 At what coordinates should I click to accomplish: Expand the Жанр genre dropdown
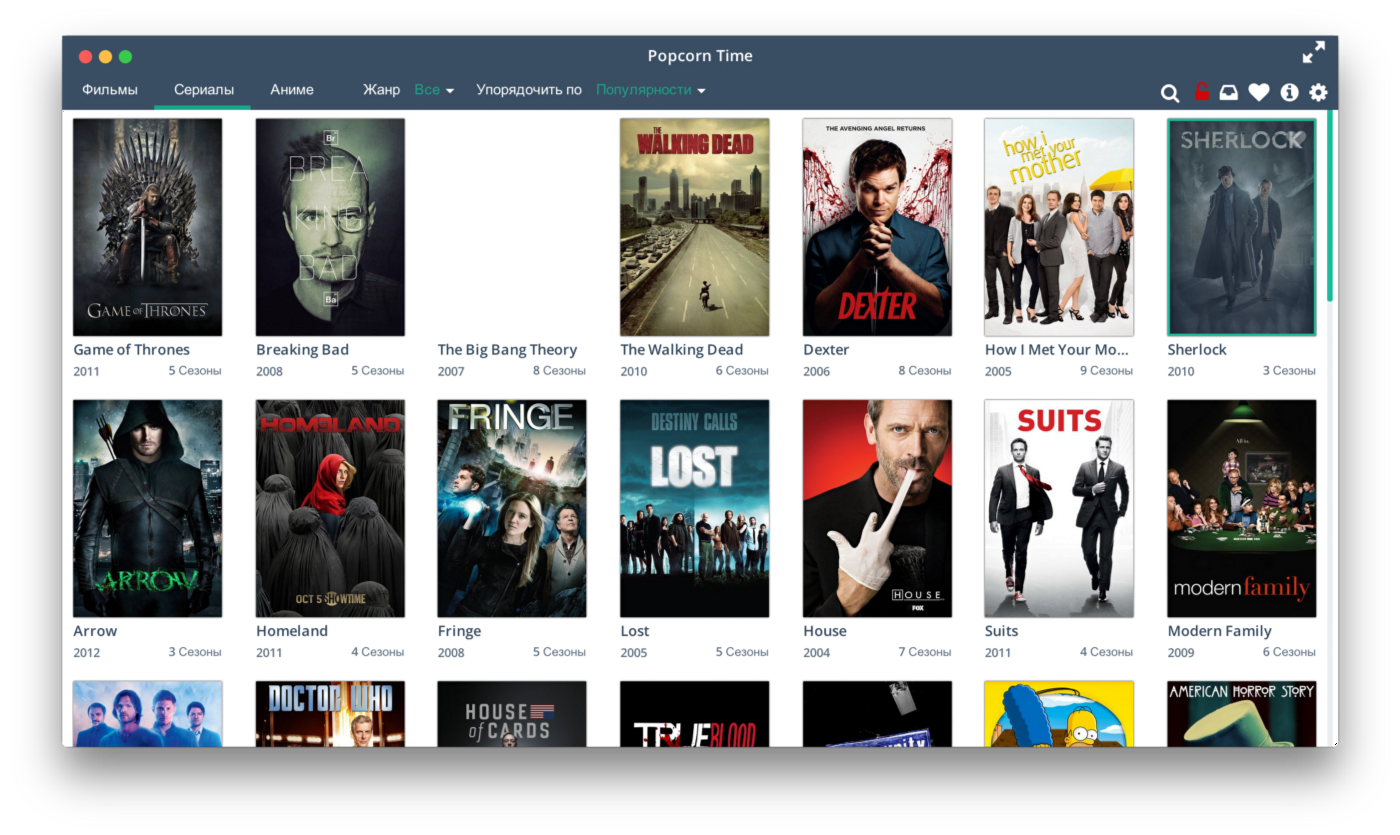pos(434,90)
